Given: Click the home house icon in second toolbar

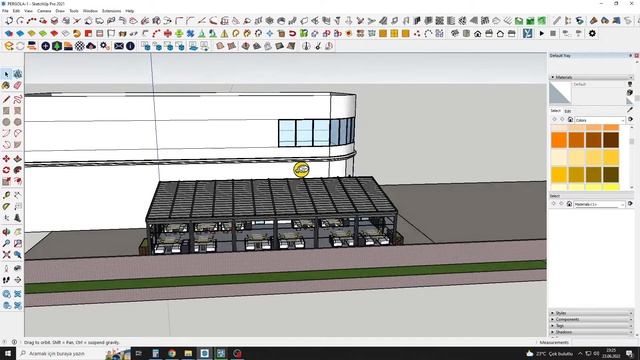Looking at the screenshot, I should point(478,33).
